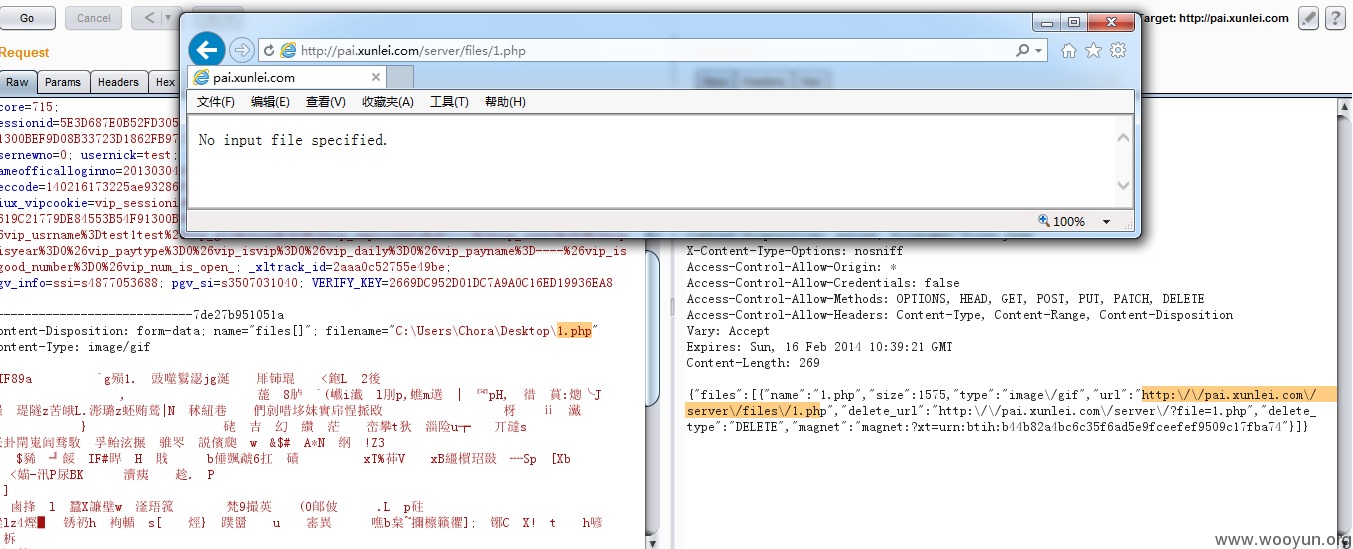The width and height of the screenshot is (1353, 549).
Task: Open the 100% zoom level dropdown
Action: pyautogui.click(x=1106, y=222)
